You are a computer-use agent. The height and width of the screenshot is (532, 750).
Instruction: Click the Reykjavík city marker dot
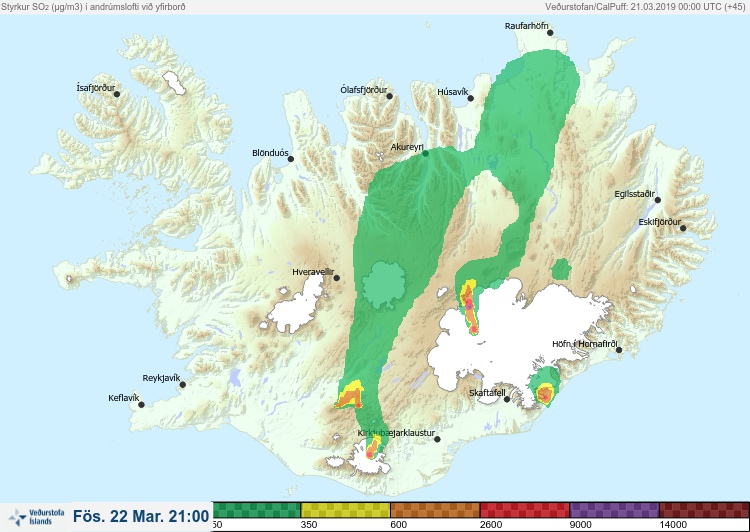(x=183, y=385)
